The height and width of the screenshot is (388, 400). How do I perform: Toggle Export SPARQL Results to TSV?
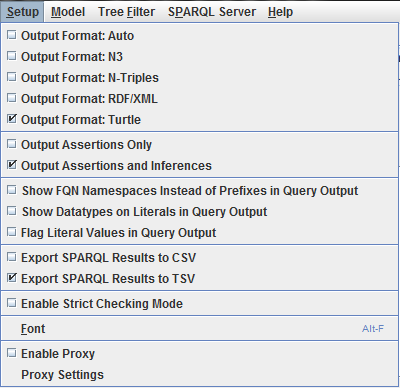pyautogui.click(x=199, y=278)
